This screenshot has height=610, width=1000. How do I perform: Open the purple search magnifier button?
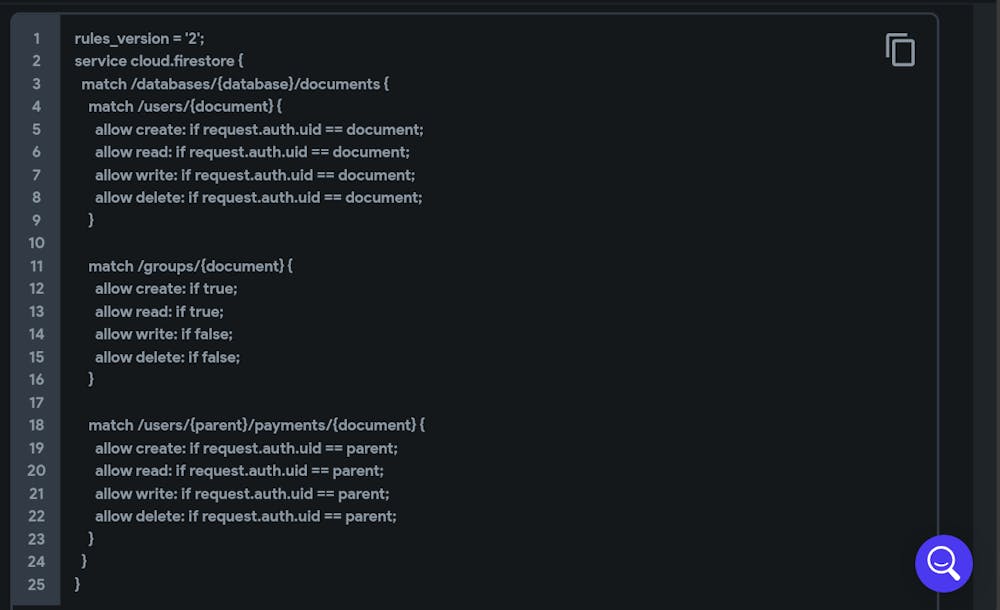pyautogui.click(x=943, y=563)
